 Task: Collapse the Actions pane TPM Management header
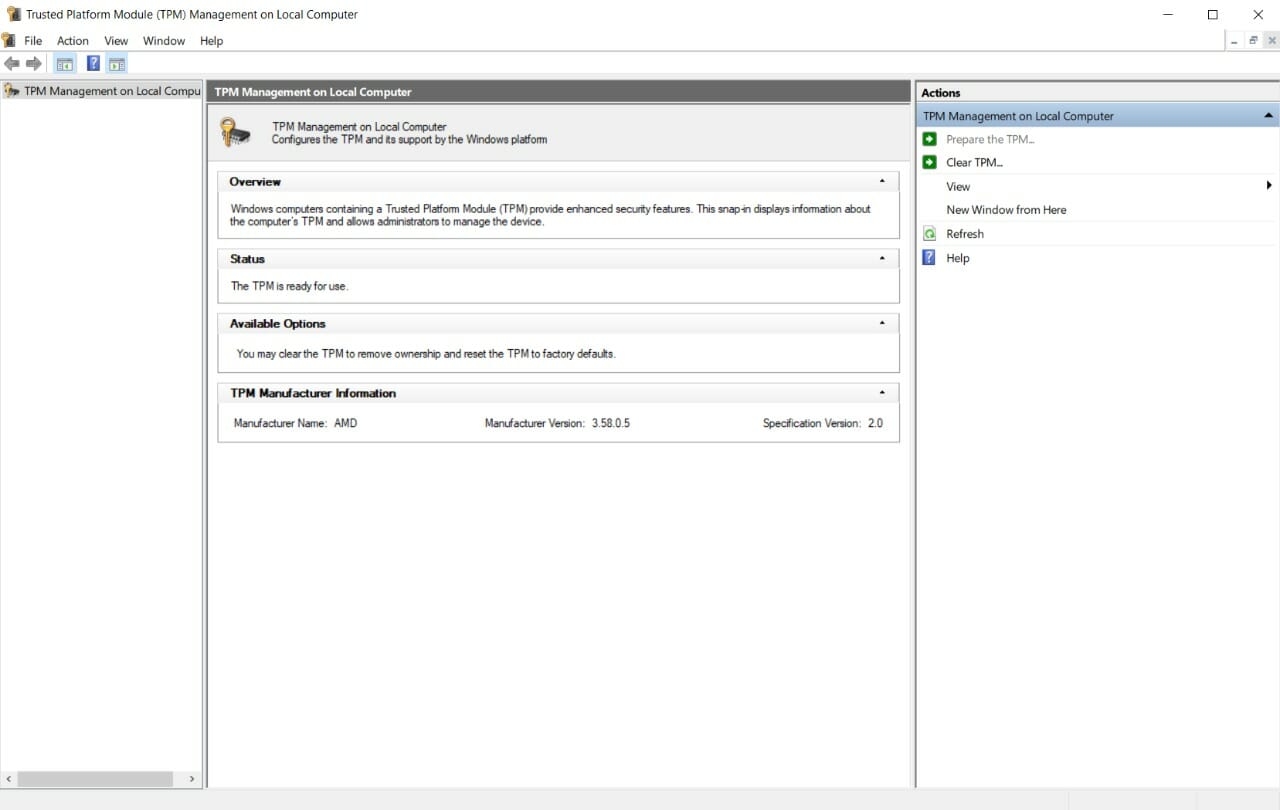(x=1268, y=116)
